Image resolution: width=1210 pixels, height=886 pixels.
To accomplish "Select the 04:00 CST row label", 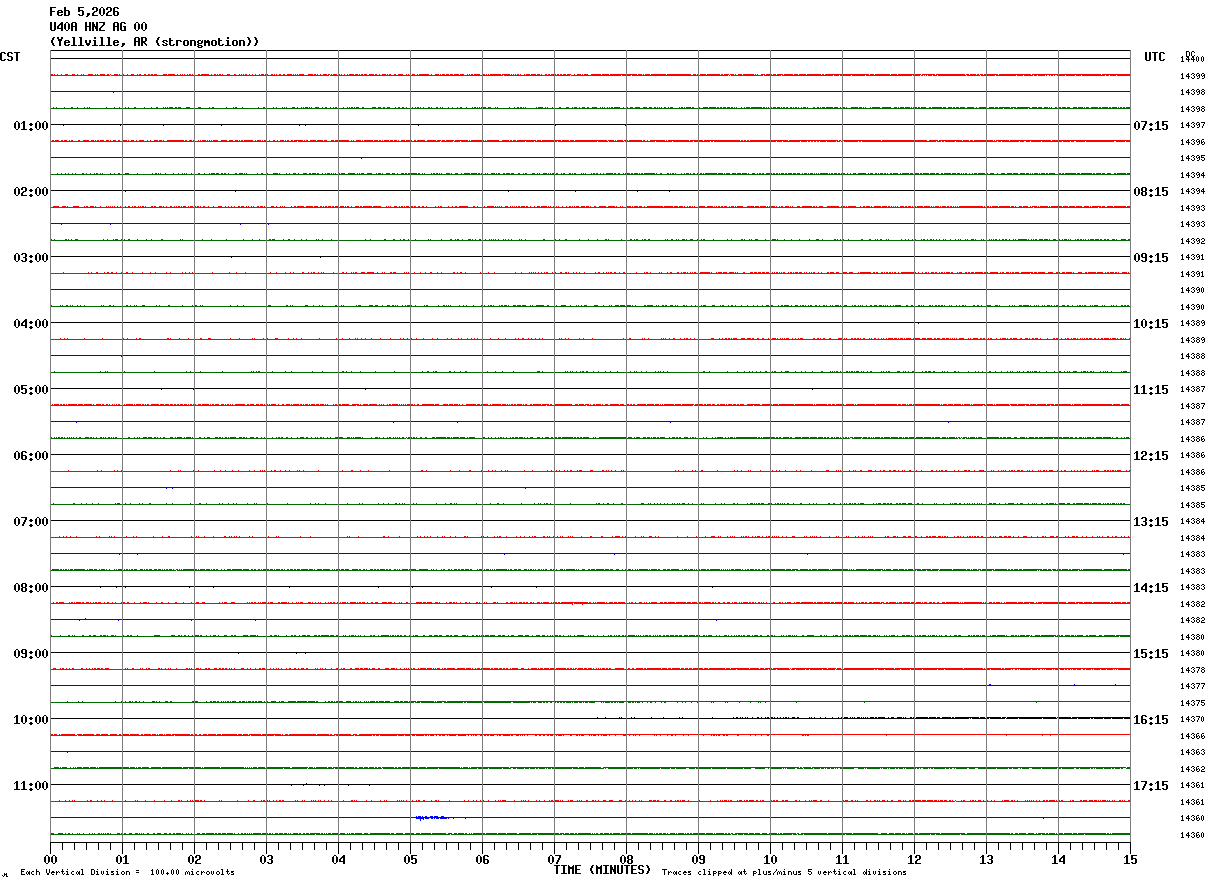I will (x=31, y=324).
